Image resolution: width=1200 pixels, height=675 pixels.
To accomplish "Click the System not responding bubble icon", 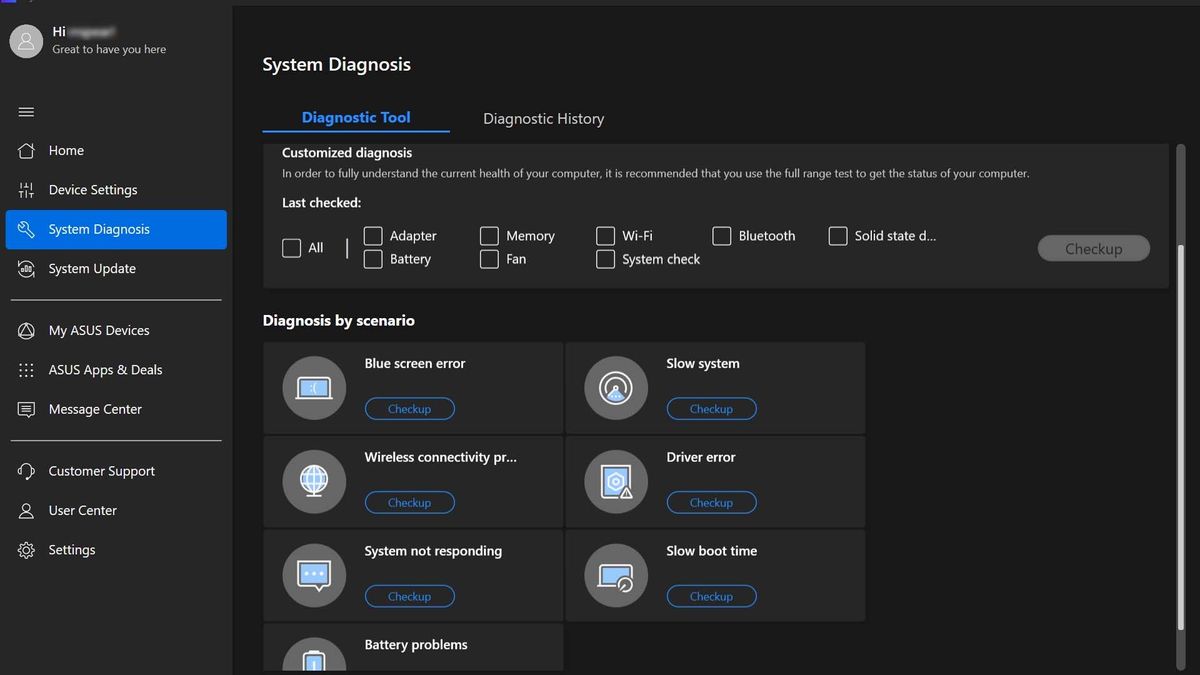I will pos(314,575).
